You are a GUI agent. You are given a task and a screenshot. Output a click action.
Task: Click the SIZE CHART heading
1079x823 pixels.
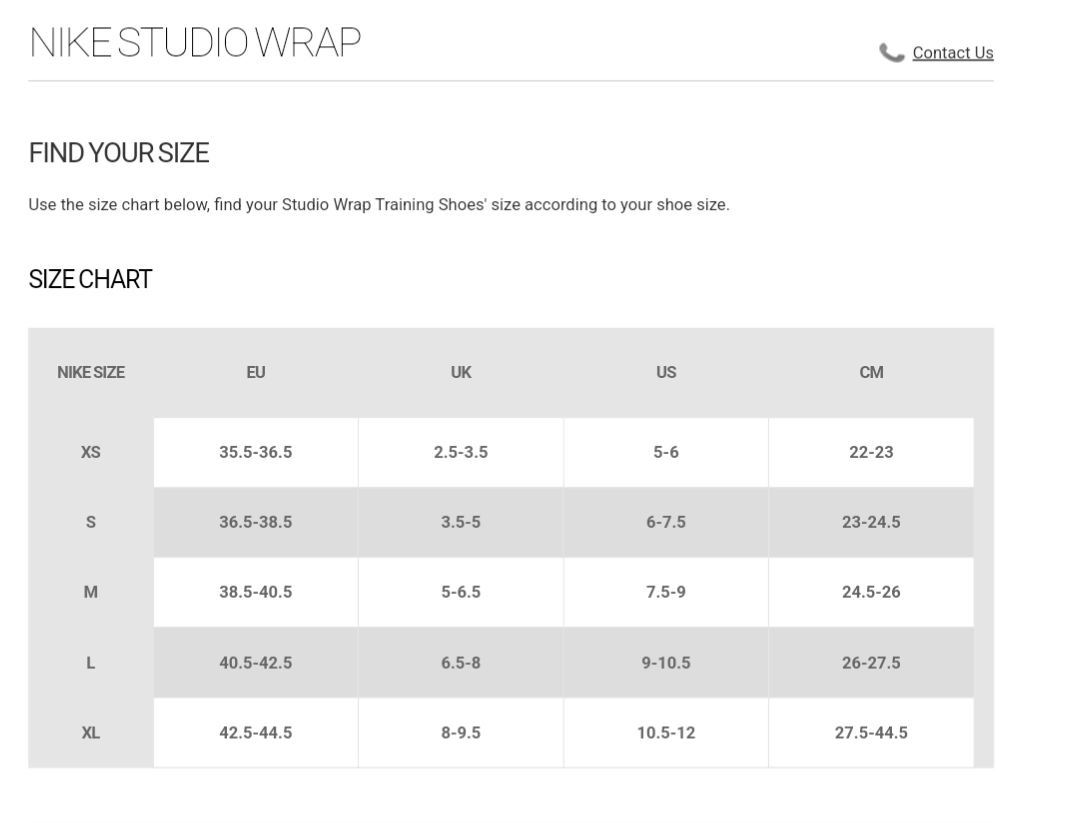point(91,280)
